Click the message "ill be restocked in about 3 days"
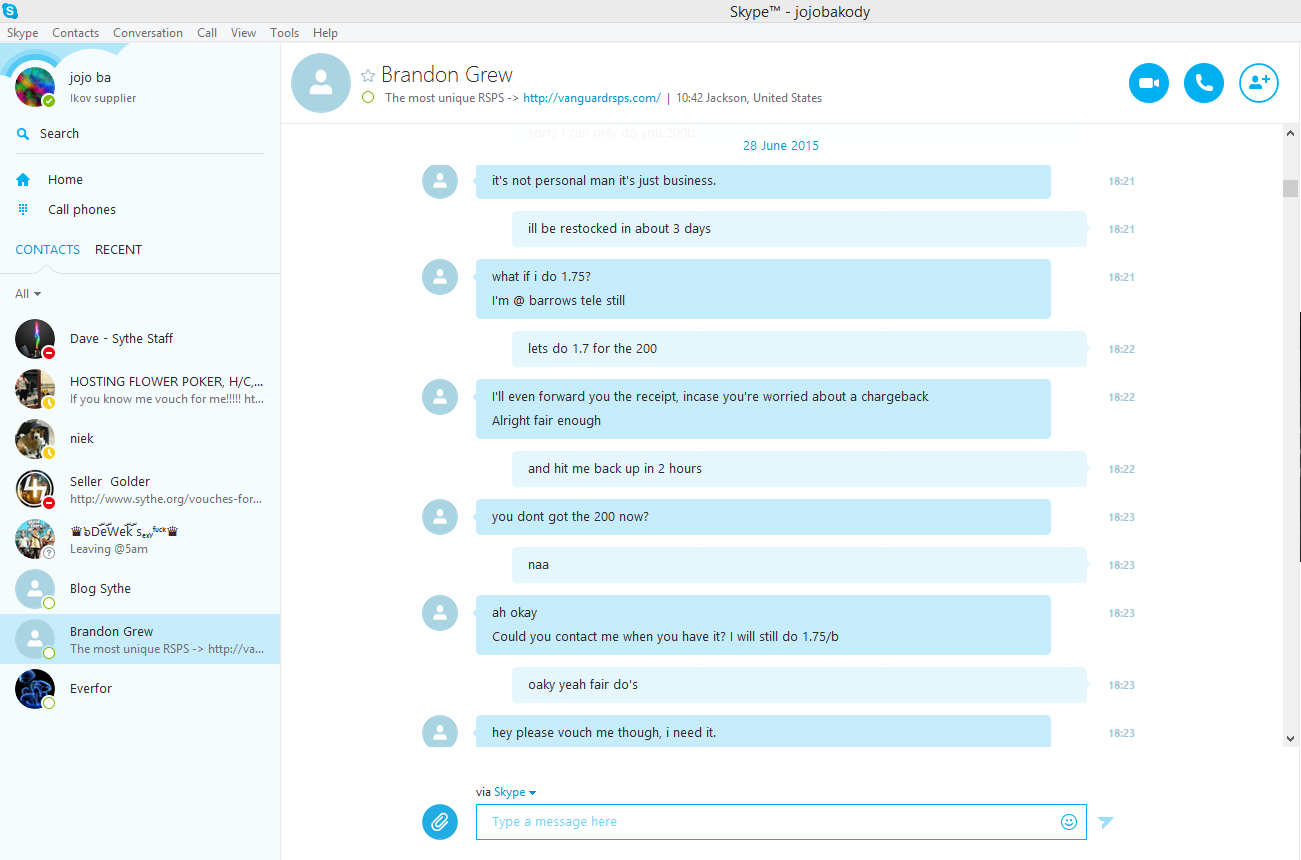Screen dimensions: 1301x860 click(799, 229)
